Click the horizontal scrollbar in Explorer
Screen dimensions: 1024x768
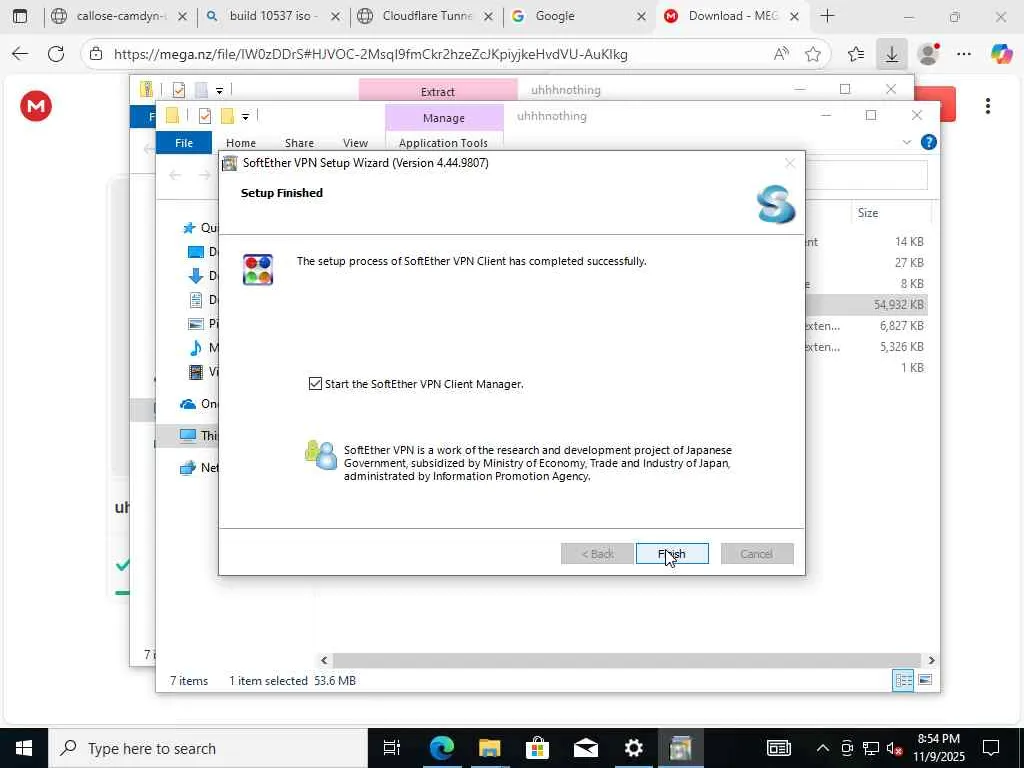(626, 660)
